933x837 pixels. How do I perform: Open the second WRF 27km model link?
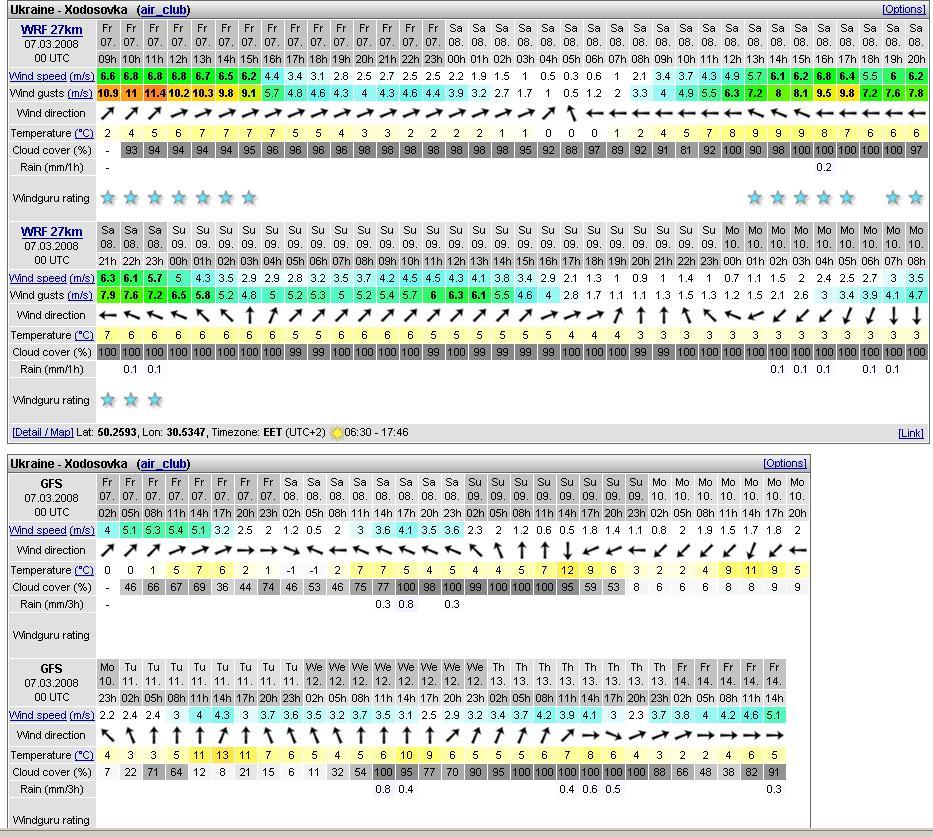point(52,232)
